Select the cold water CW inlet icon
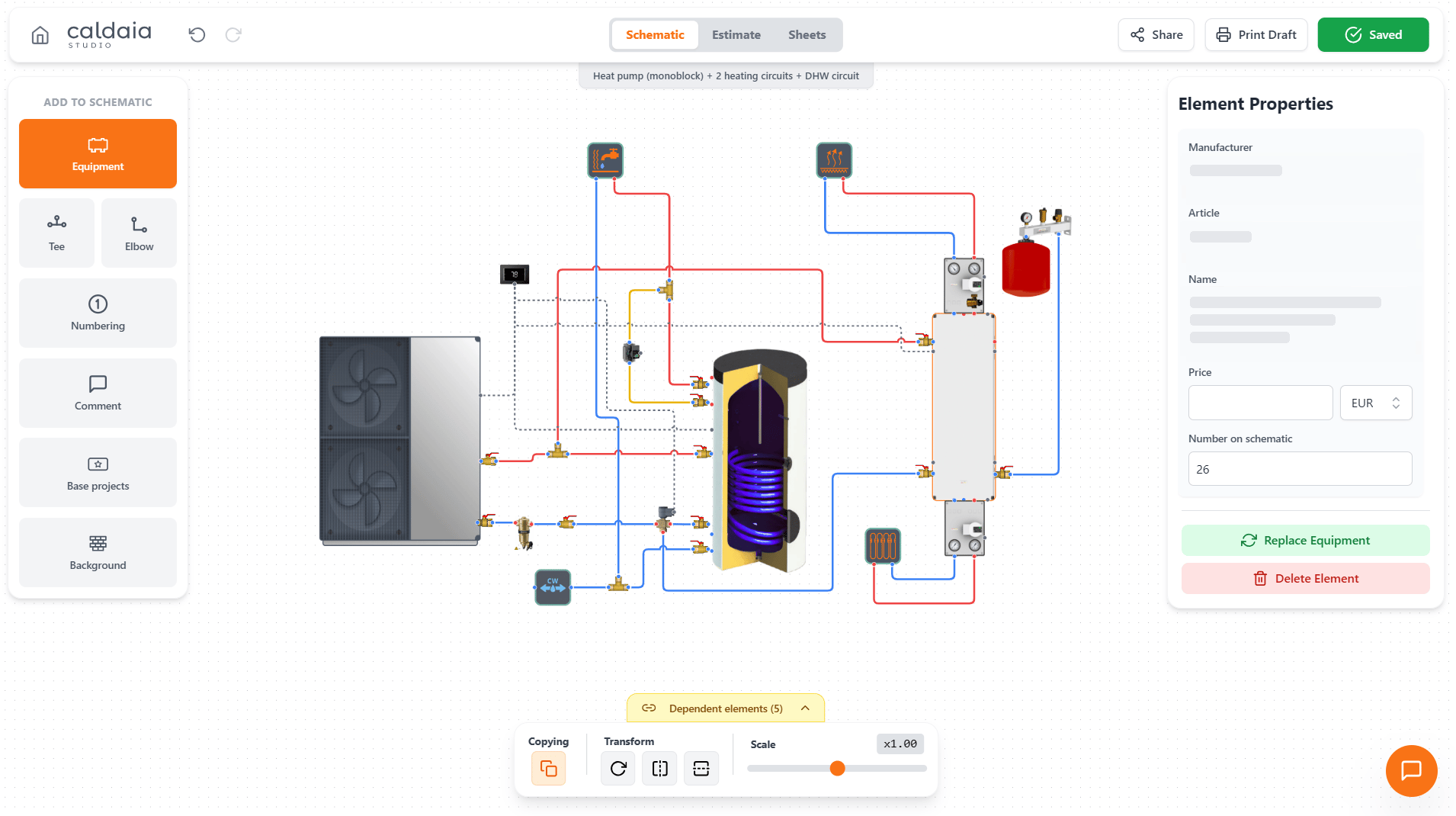 click(x=553, y=587)
